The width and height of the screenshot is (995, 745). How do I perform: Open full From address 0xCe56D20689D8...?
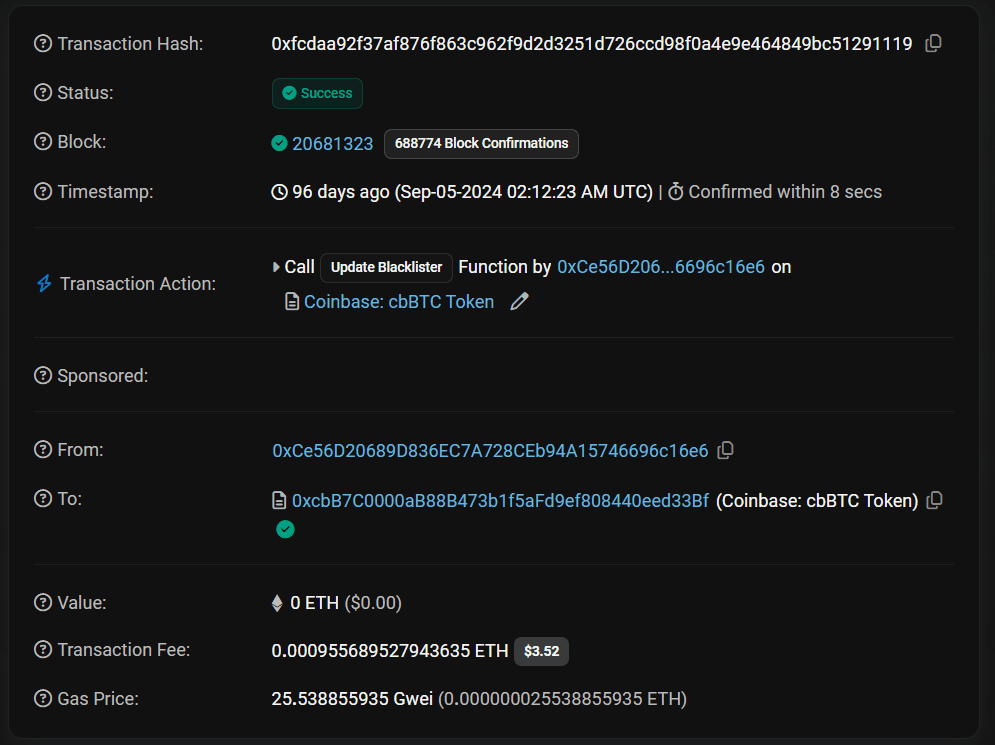[x=490, y=451]
